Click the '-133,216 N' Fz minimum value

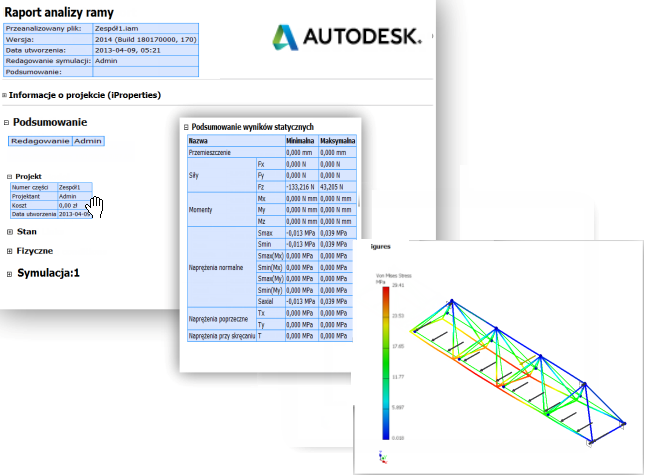pyautogui.click(x=302, y=187)
